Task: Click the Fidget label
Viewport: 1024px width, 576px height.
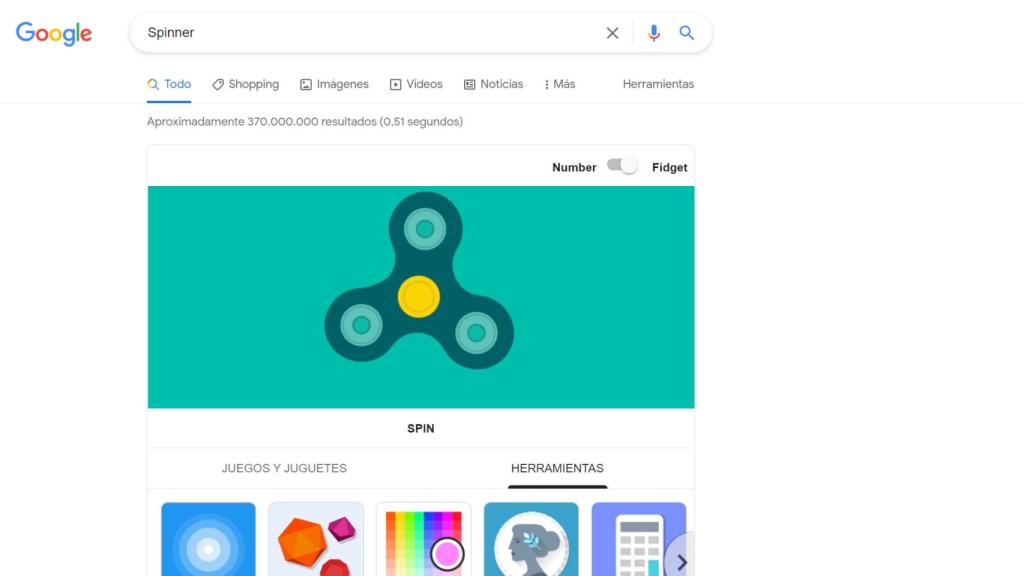Action: 669,168
